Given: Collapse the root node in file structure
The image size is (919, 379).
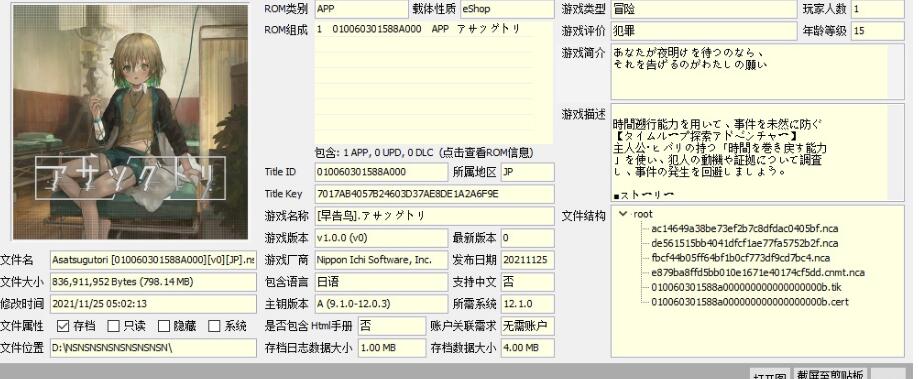Looking at the screenshot, I should 624,214.
